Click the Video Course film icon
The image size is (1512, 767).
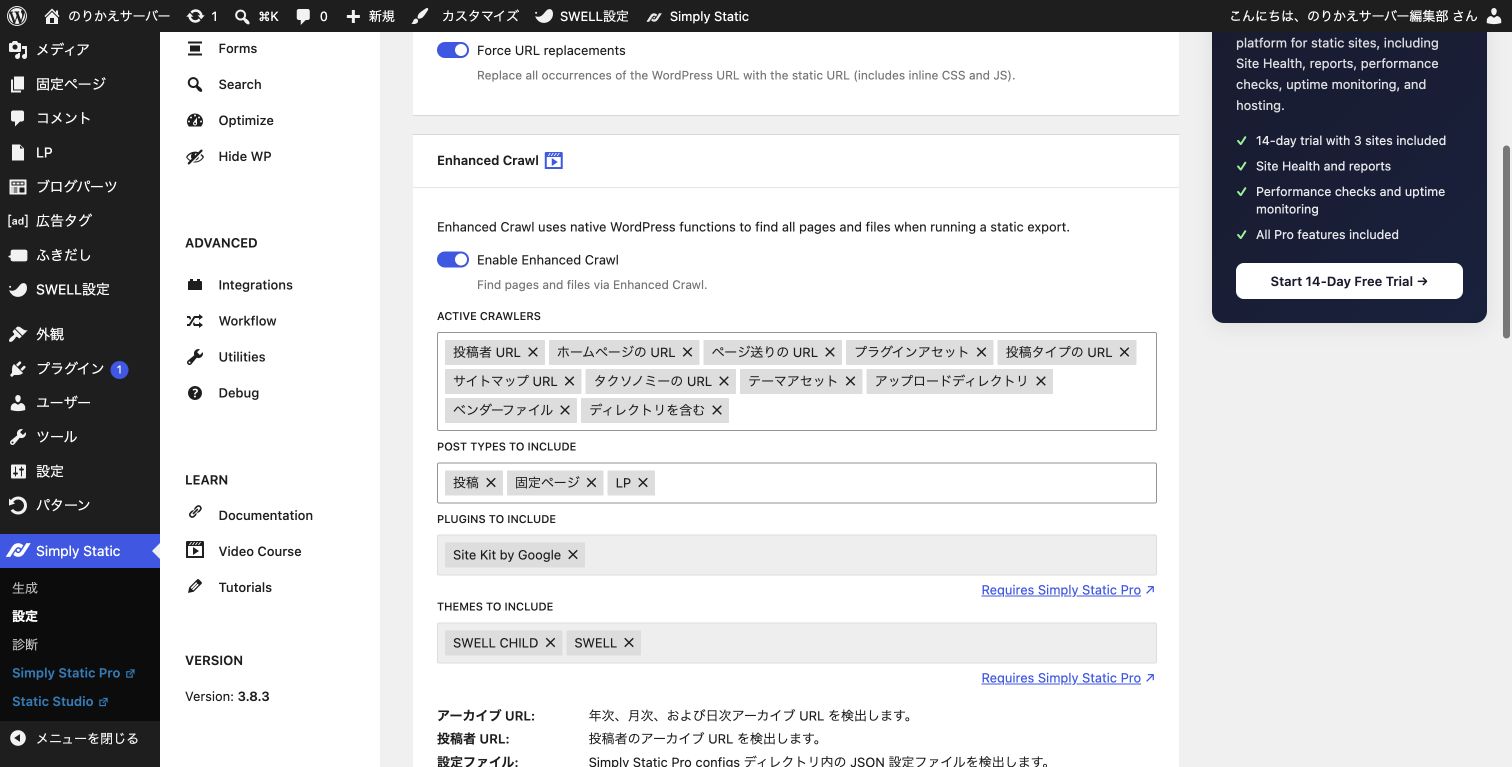pyautogui.click(x=195, y=551)
